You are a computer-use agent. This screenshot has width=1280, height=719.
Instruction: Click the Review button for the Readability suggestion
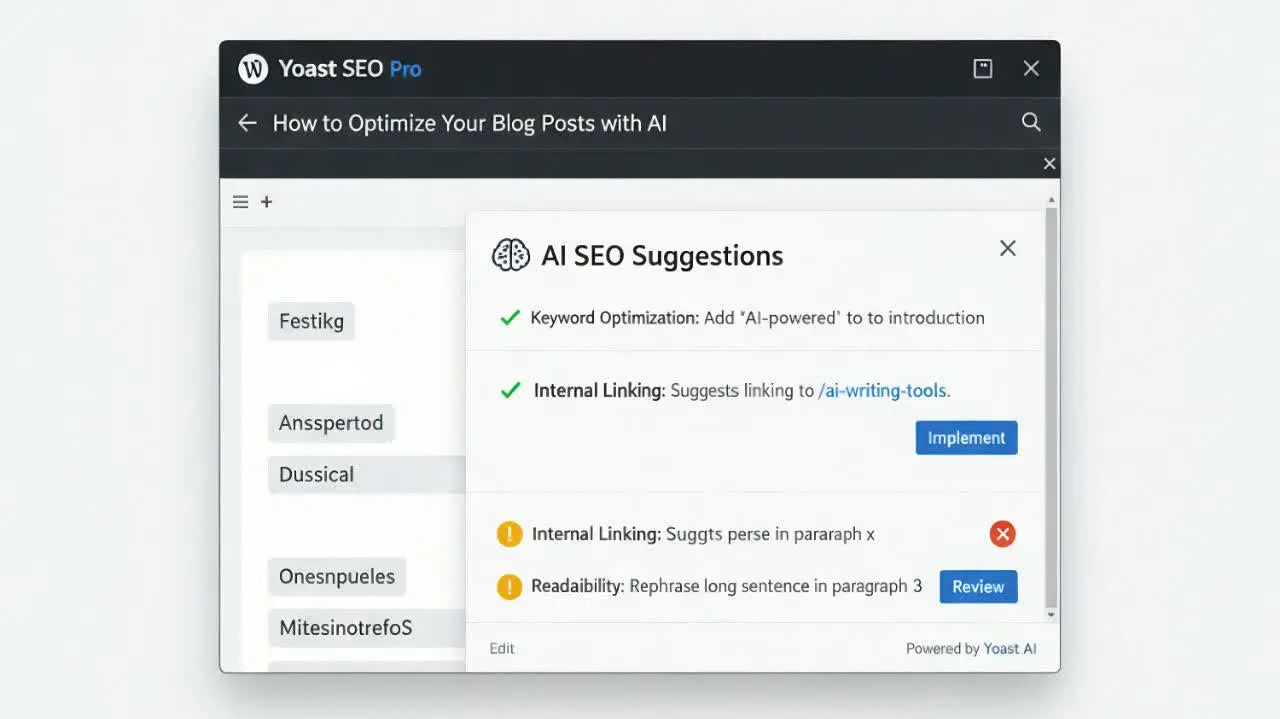tap(978, 586)
